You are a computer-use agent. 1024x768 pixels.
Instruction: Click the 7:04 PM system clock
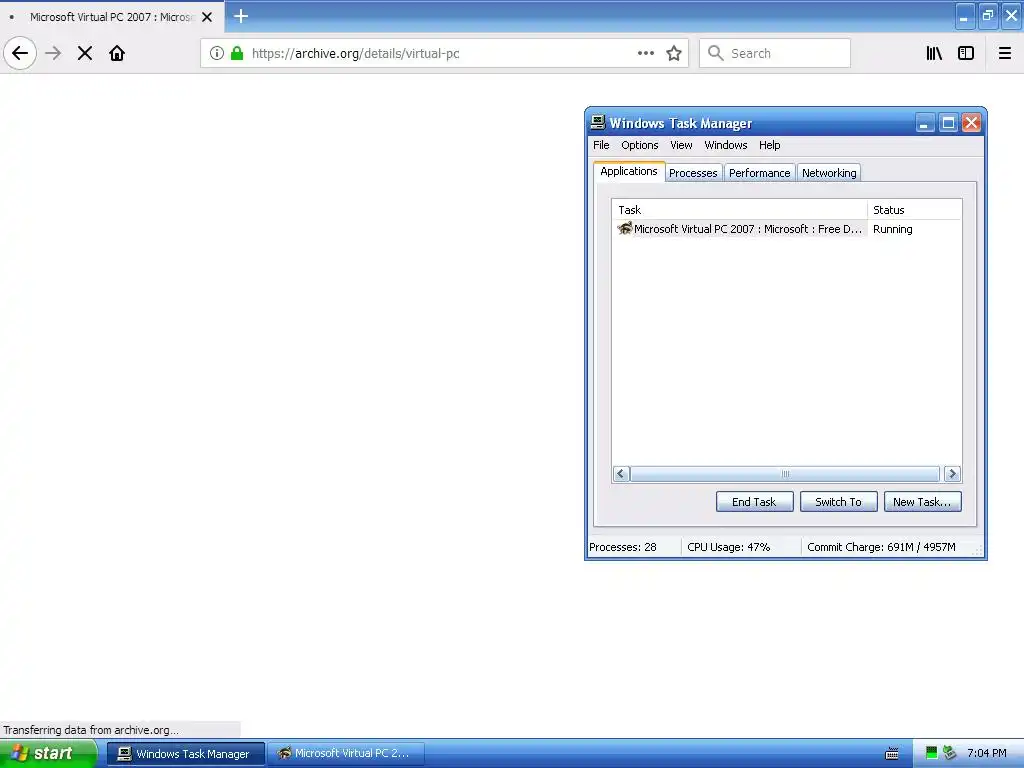[x=987, y=754]
